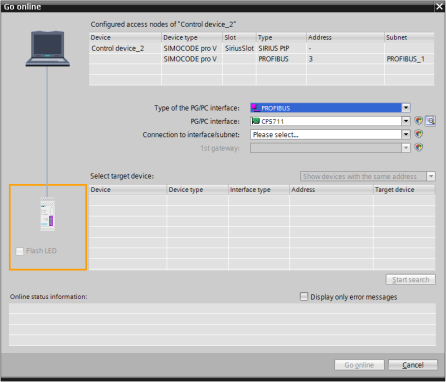Viewport: 446px width, 382px height.
Task: Click the PROFIBUS type cell in second row
Action: point(281,59)
